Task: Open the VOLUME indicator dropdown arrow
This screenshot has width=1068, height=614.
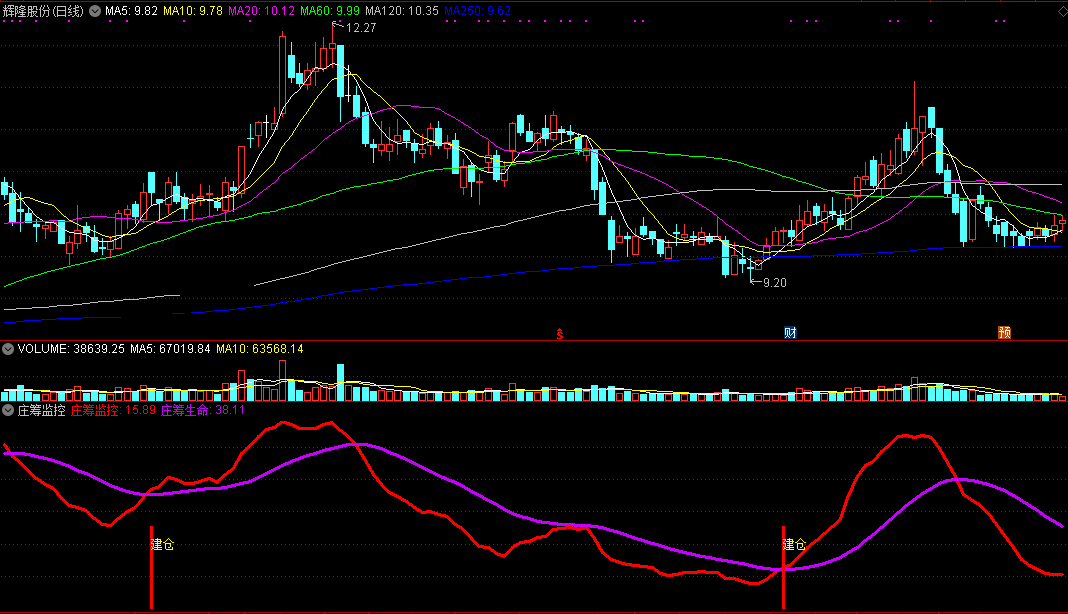Action: point(8,349)
